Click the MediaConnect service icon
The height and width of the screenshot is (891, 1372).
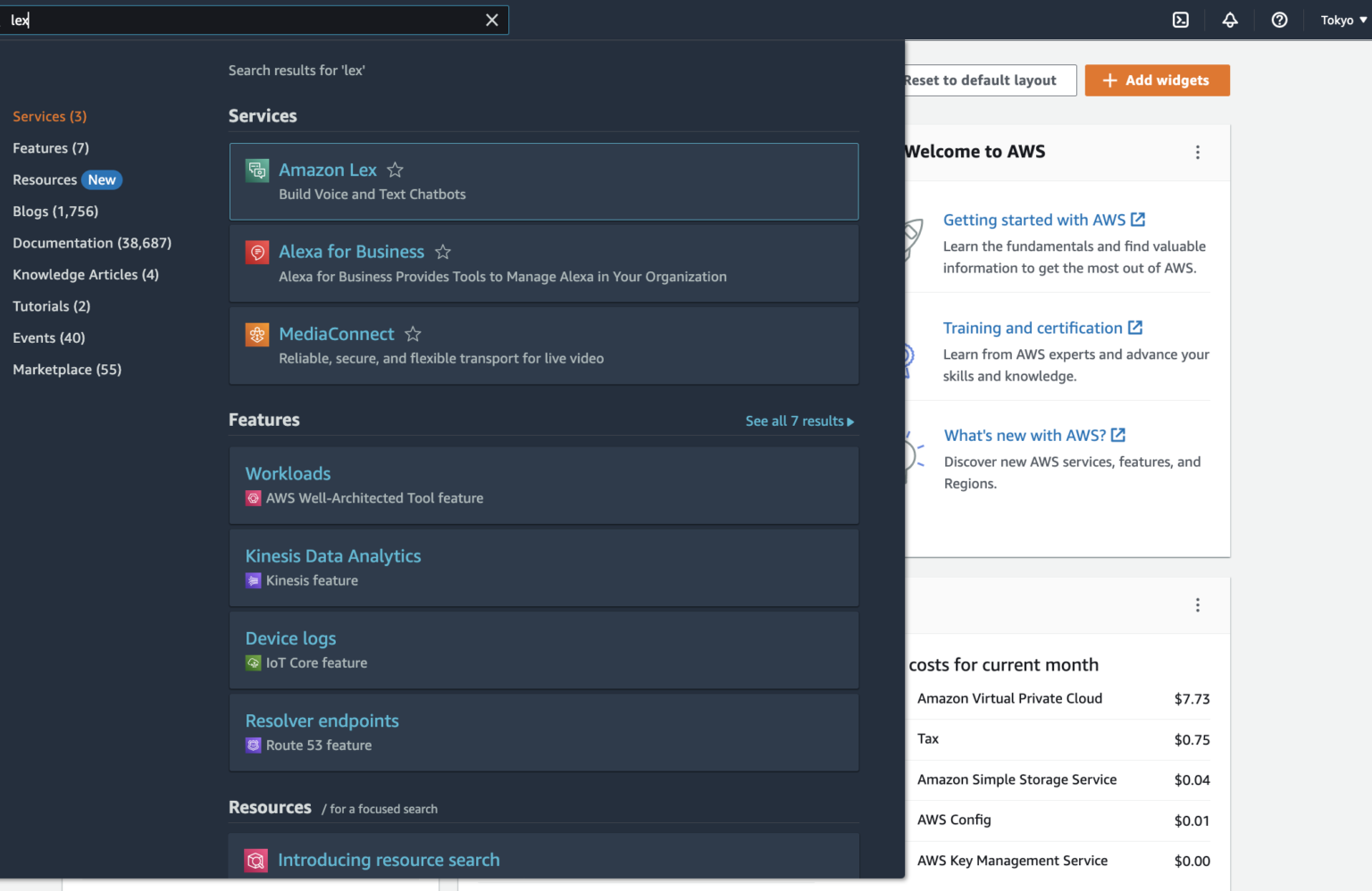coord(257,334)
